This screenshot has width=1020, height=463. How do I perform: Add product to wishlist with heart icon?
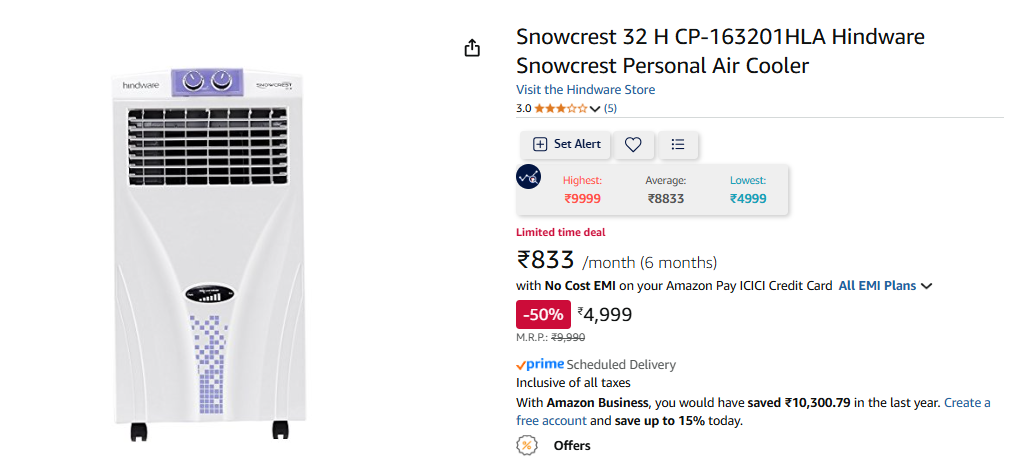[x=633, y=144]
